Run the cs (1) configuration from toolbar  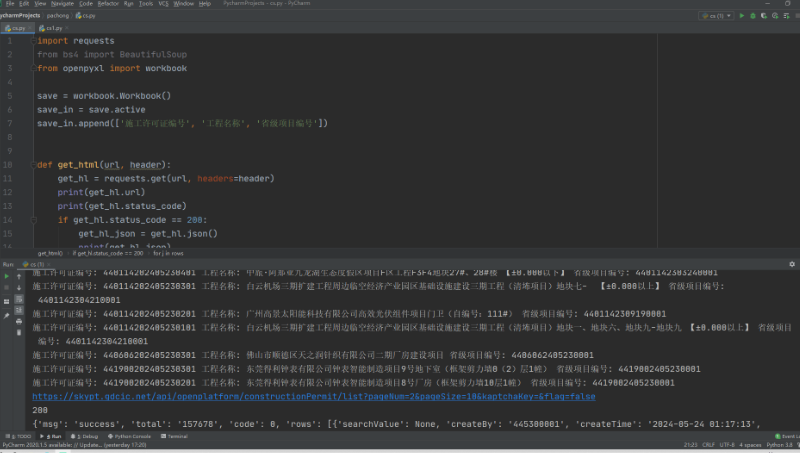coord(742,16)
